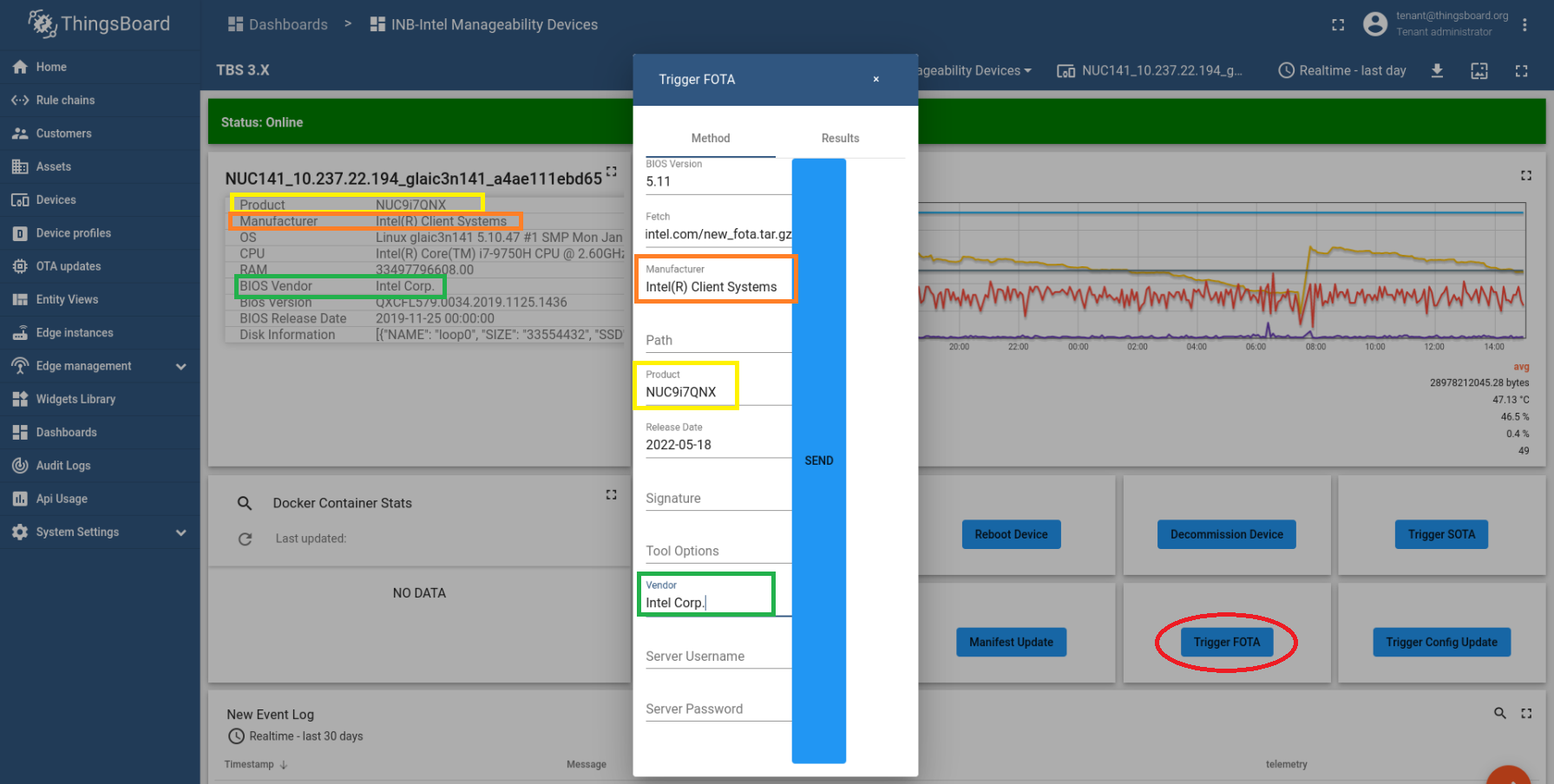
Task: Open the user profile avatar
Action: [x=1375, y=24]
